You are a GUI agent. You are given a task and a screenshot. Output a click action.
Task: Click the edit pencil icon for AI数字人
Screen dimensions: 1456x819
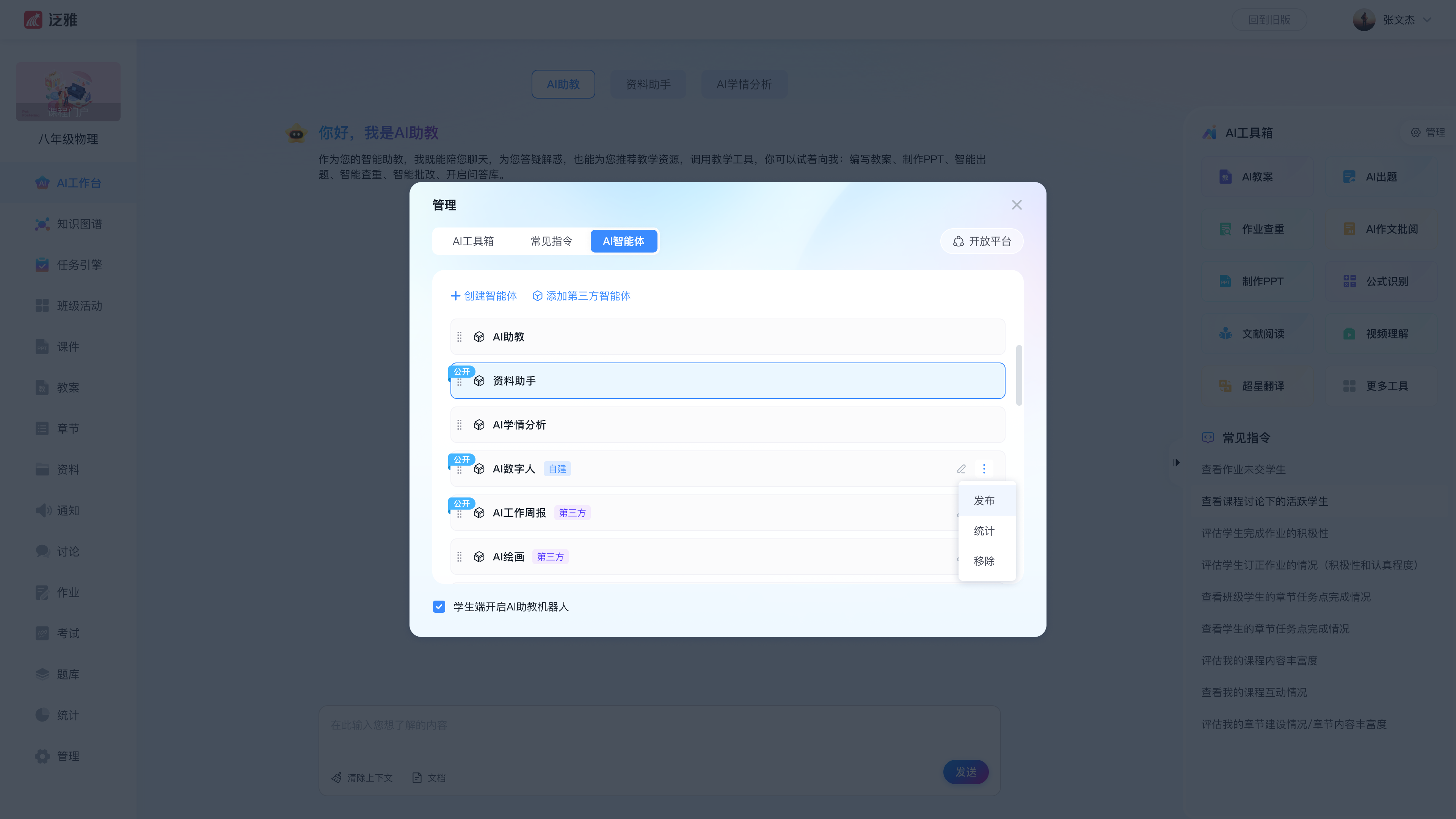[x=961, y=469]
